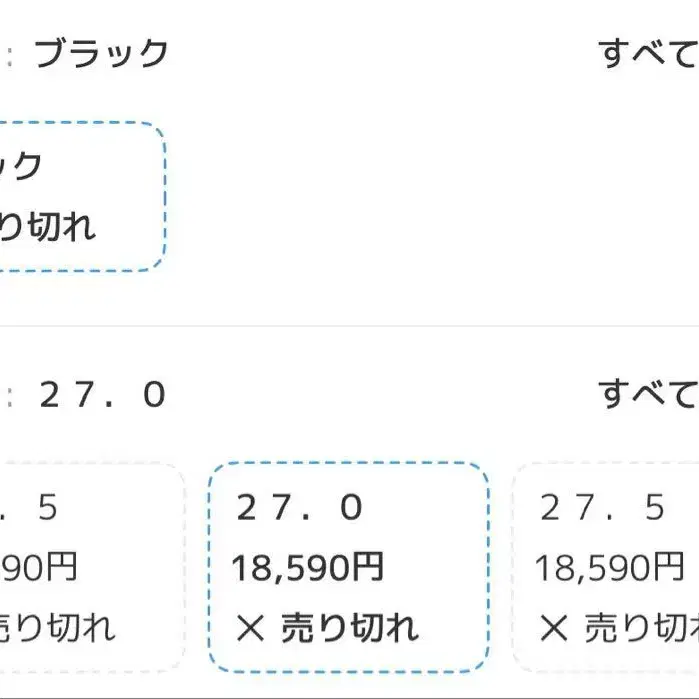Click 売り切れ text in the color card
Viewport: 699px width, 699px height.
48,228
